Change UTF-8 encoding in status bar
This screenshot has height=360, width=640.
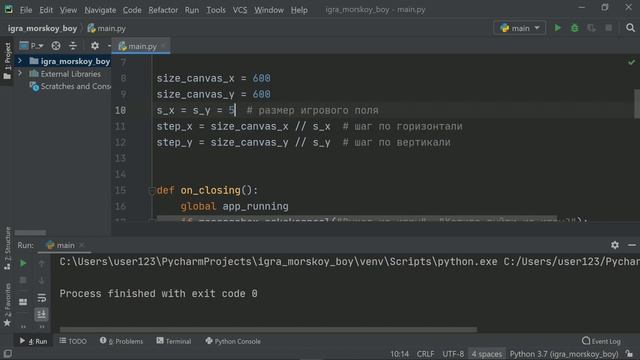453,354
